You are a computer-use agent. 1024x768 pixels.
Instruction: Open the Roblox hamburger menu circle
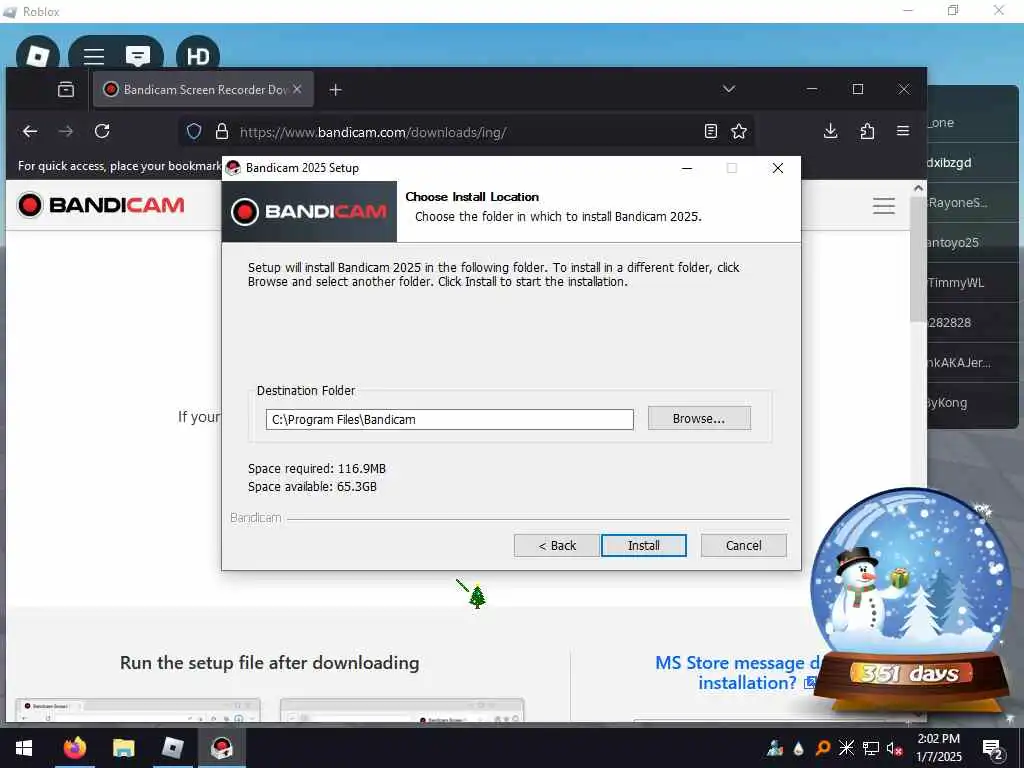coord(93,56)
